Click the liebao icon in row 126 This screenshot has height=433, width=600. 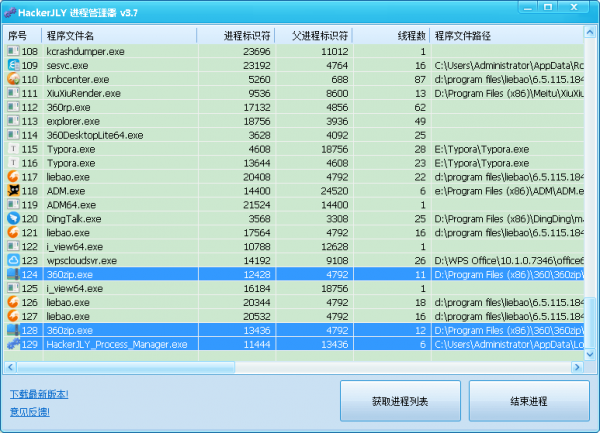[13, 302]
